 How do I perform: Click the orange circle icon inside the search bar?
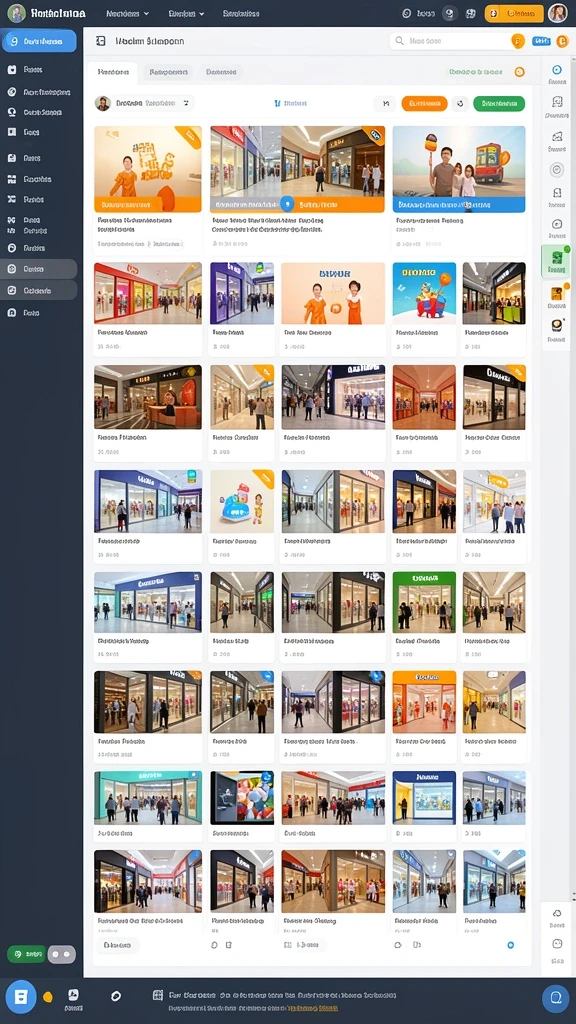517,41
